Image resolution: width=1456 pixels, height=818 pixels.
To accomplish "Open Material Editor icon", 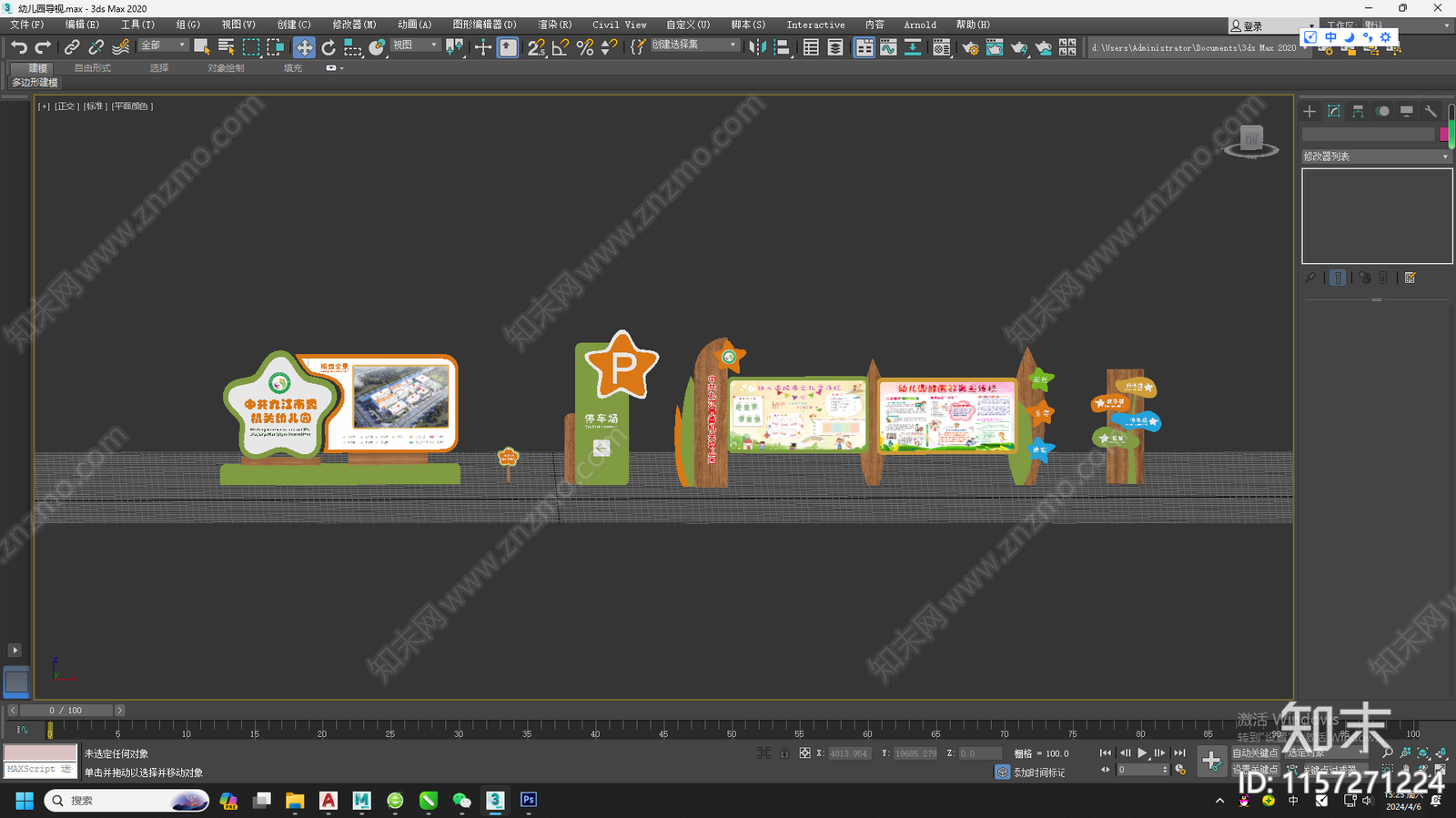I will coord(941,47).
